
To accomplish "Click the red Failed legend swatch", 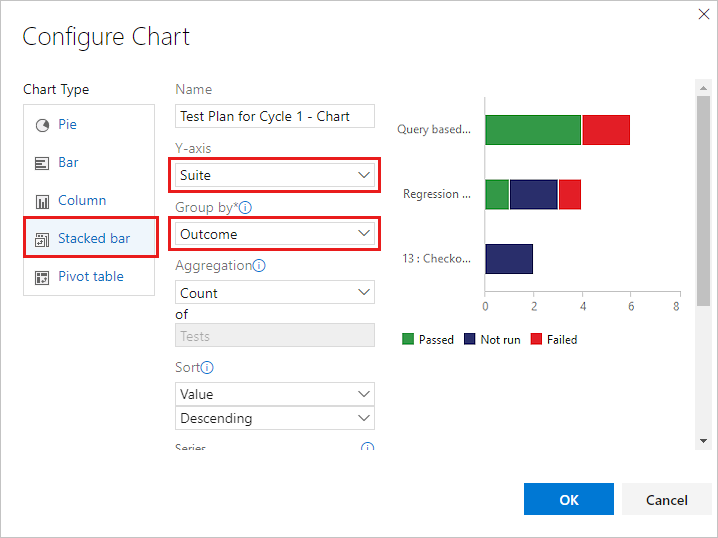I will tap(535, 339).
